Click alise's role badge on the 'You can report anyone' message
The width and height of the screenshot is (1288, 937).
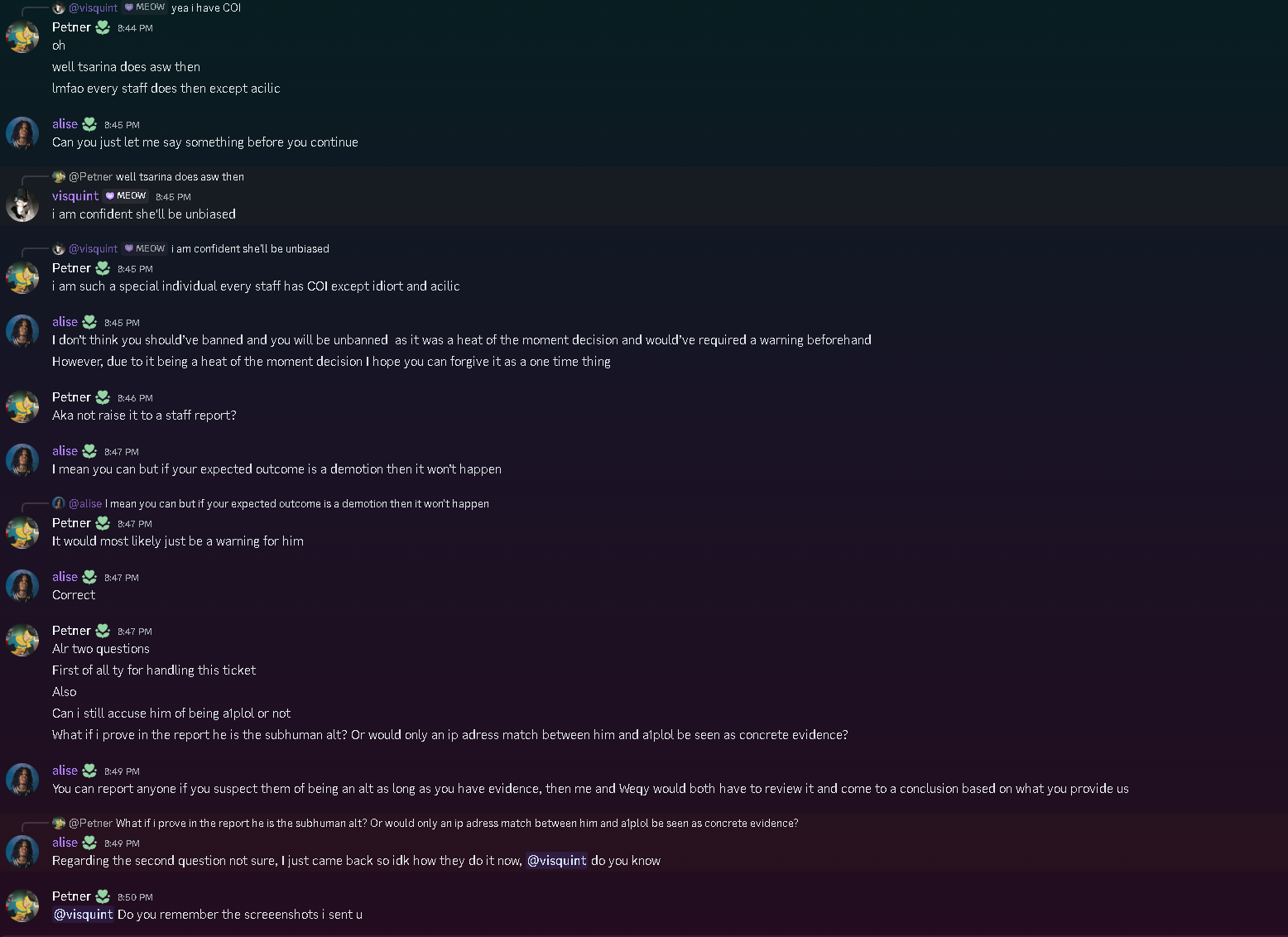coord(89,771)
